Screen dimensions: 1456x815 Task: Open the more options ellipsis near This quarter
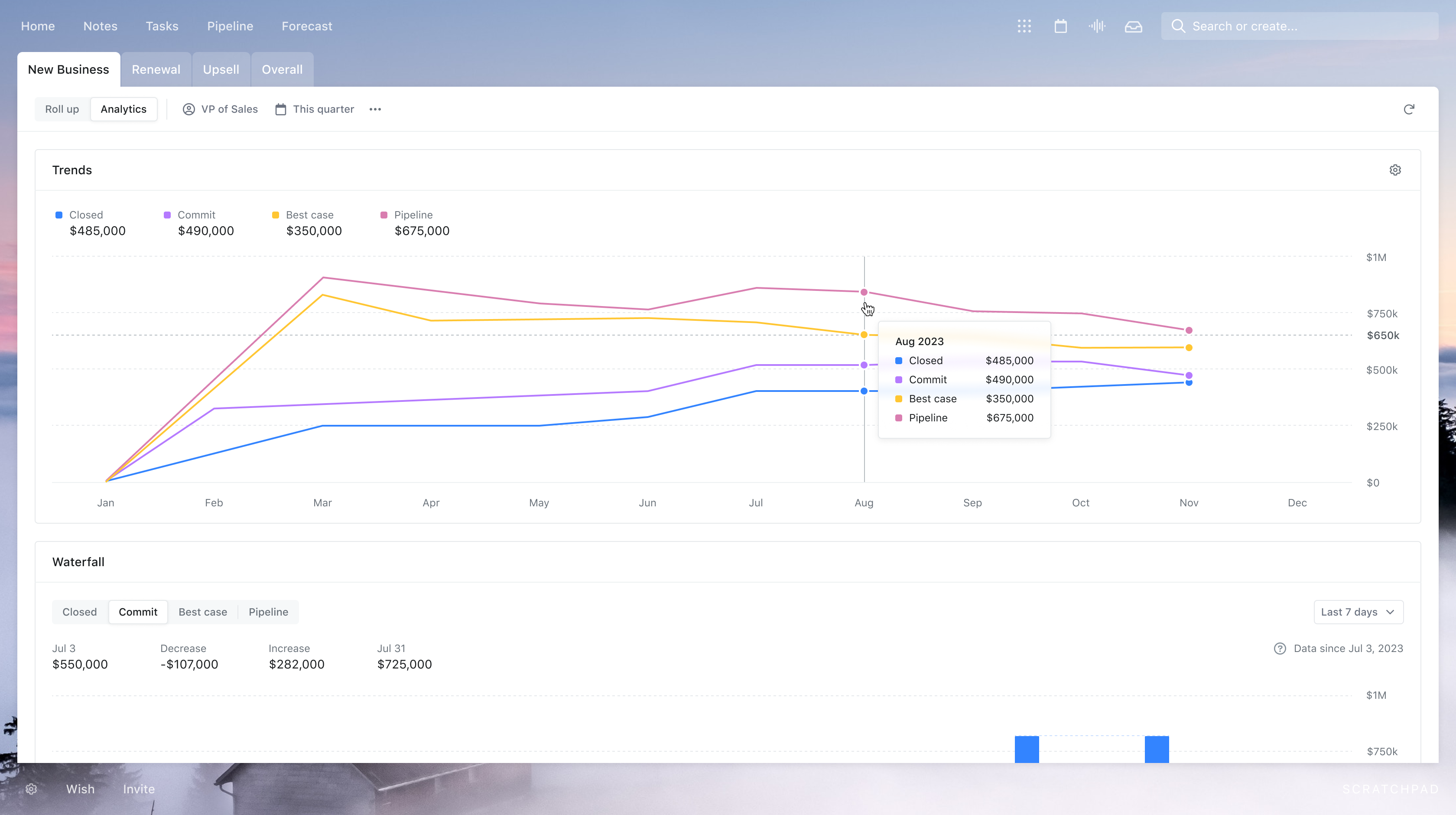[375, 109]
